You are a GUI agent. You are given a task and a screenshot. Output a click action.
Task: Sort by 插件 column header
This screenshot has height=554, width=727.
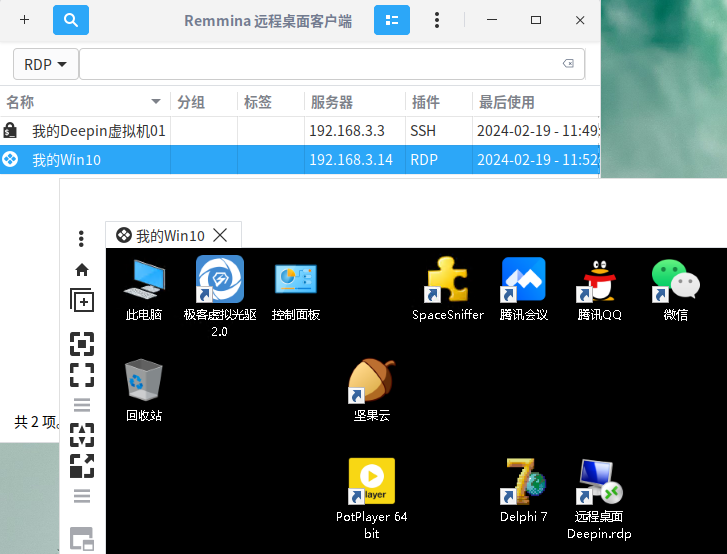439,102
